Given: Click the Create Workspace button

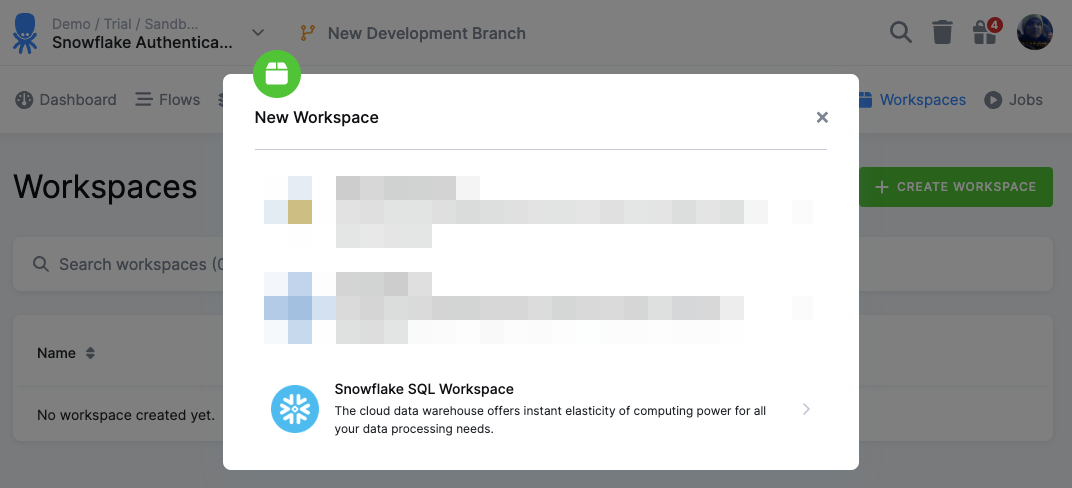Looking at the screenshot, I should point(956,187).
